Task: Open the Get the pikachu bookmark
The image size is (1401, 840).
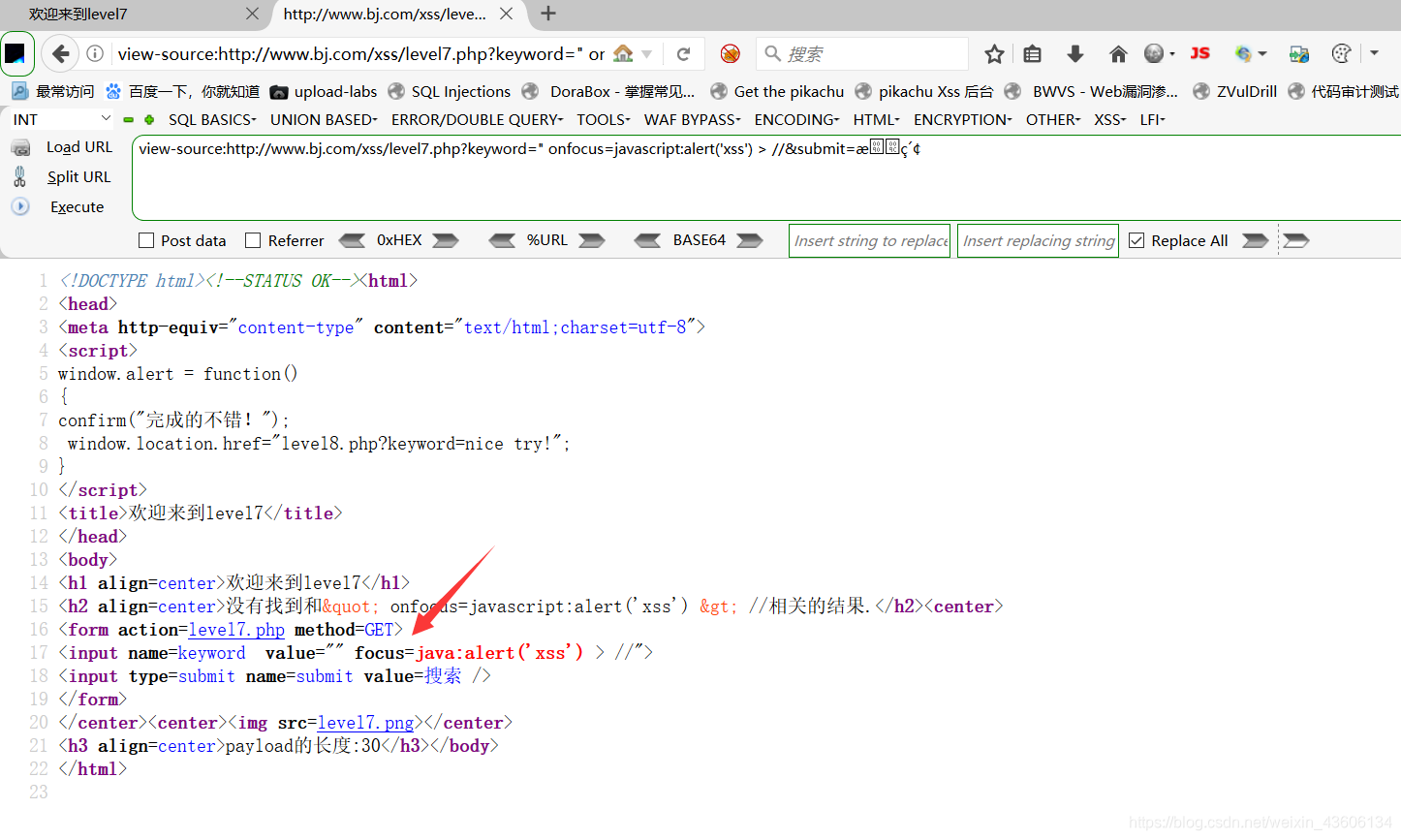Action: (777, 91)
